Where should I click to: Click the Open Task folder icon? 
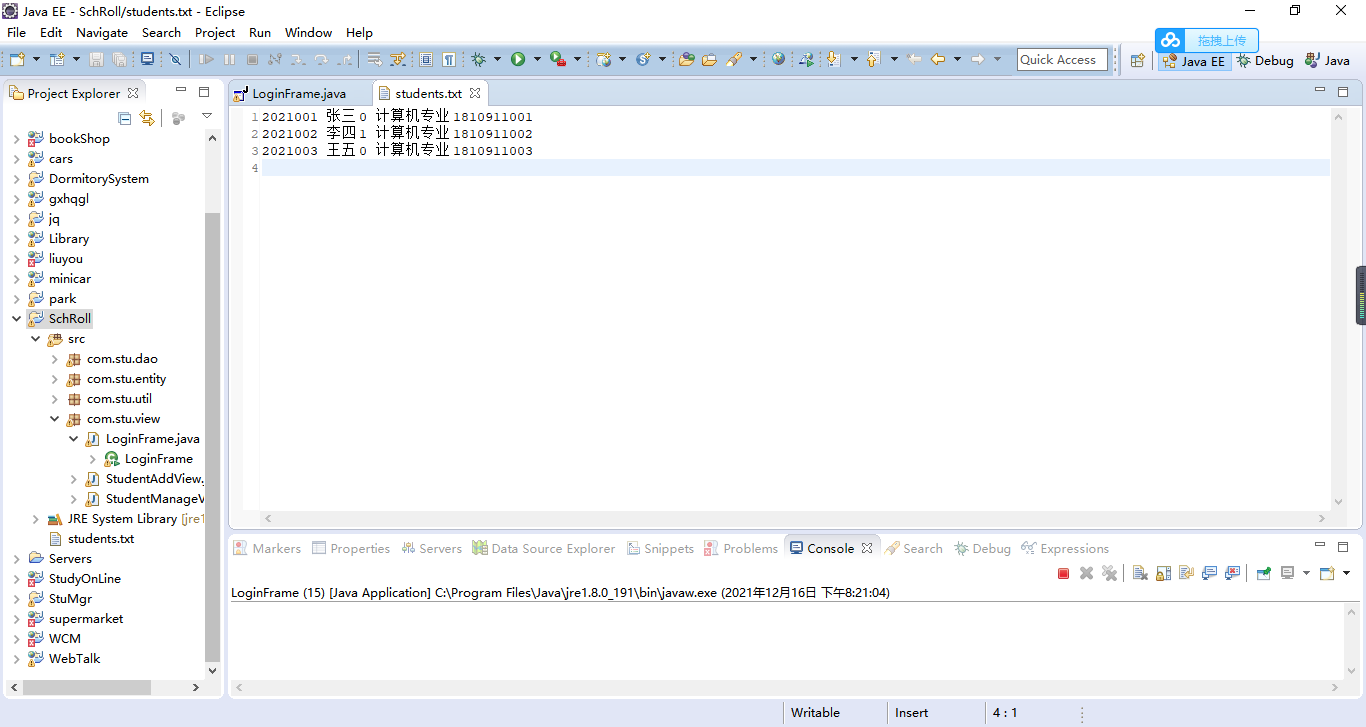(x=709, y=59)
